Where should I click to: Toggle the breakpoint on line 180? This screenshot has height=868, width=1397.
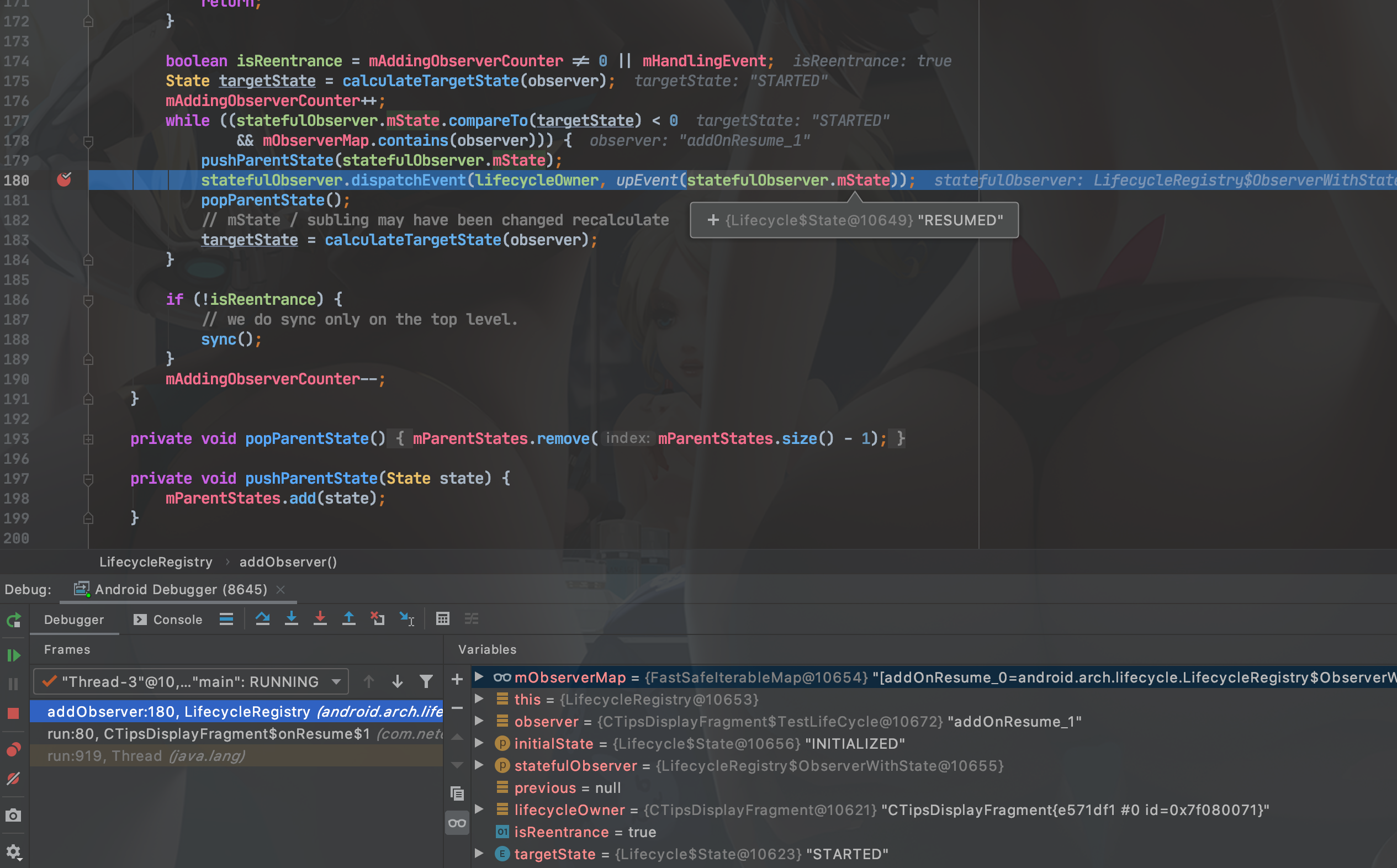click(64, 179)
